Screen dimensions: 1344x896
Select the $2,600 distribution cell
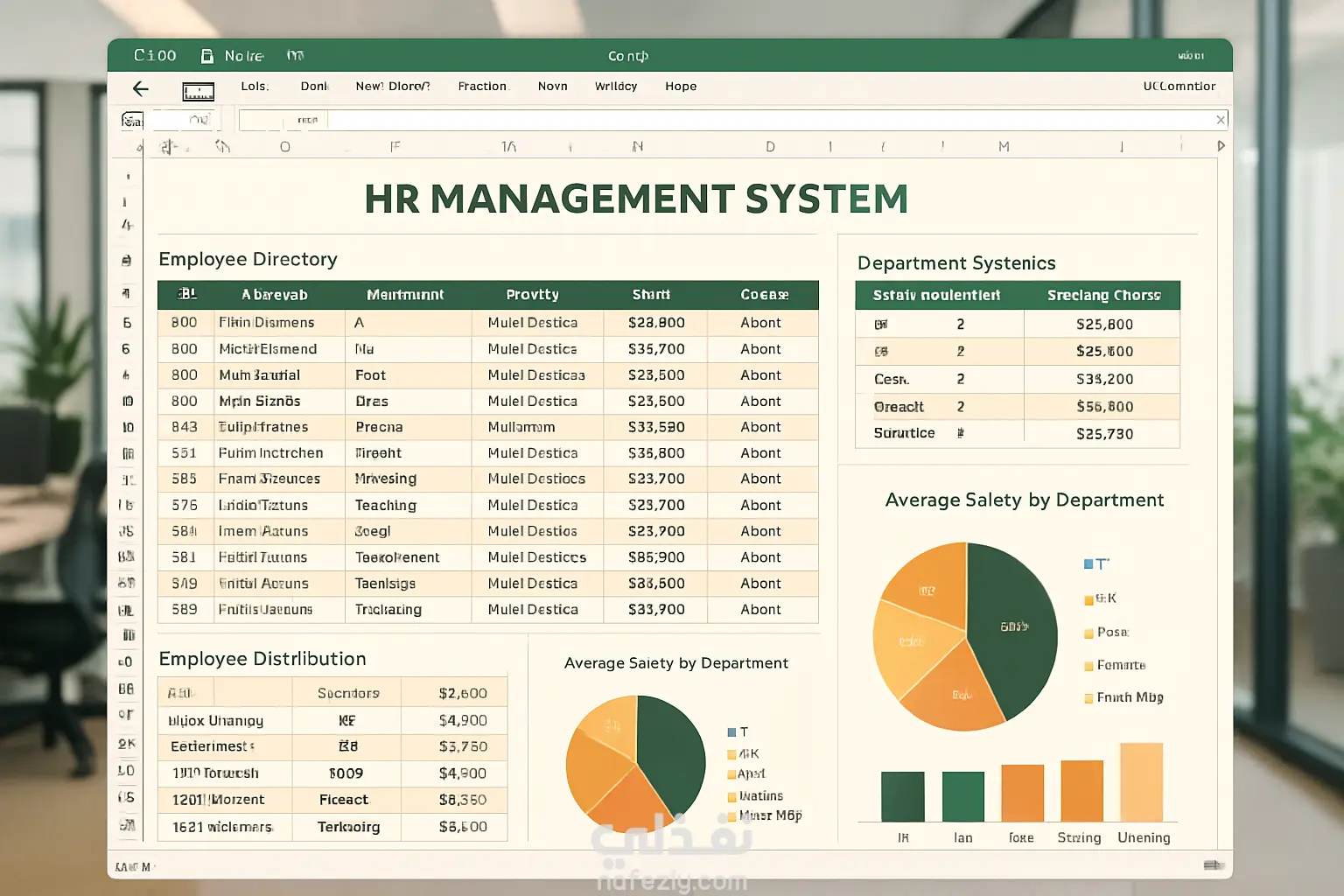(455, 693)
